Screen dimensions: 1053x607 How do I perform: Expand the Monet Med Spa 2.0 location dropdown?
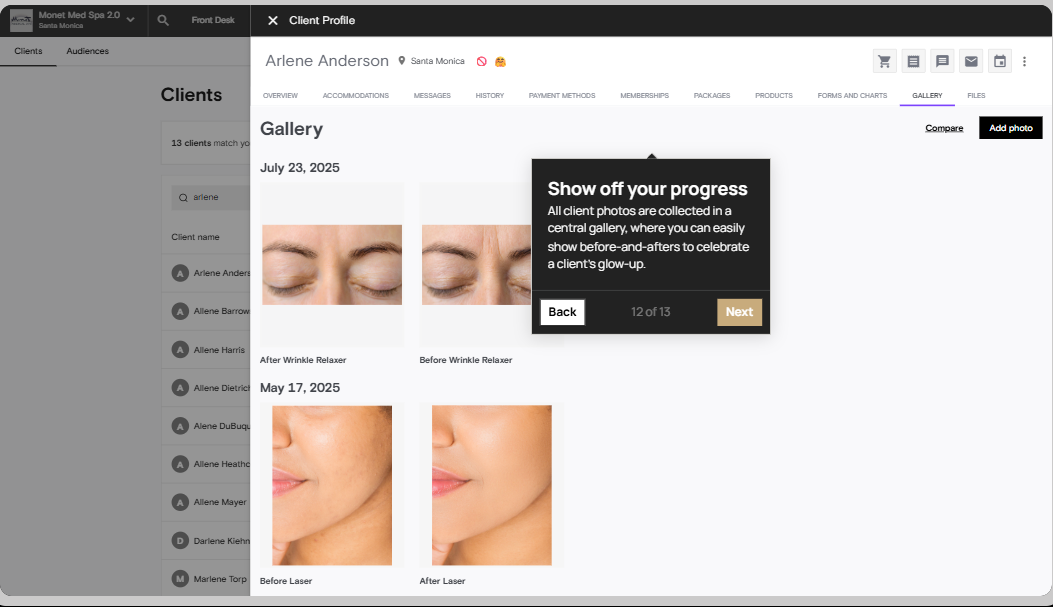(130, 20)
